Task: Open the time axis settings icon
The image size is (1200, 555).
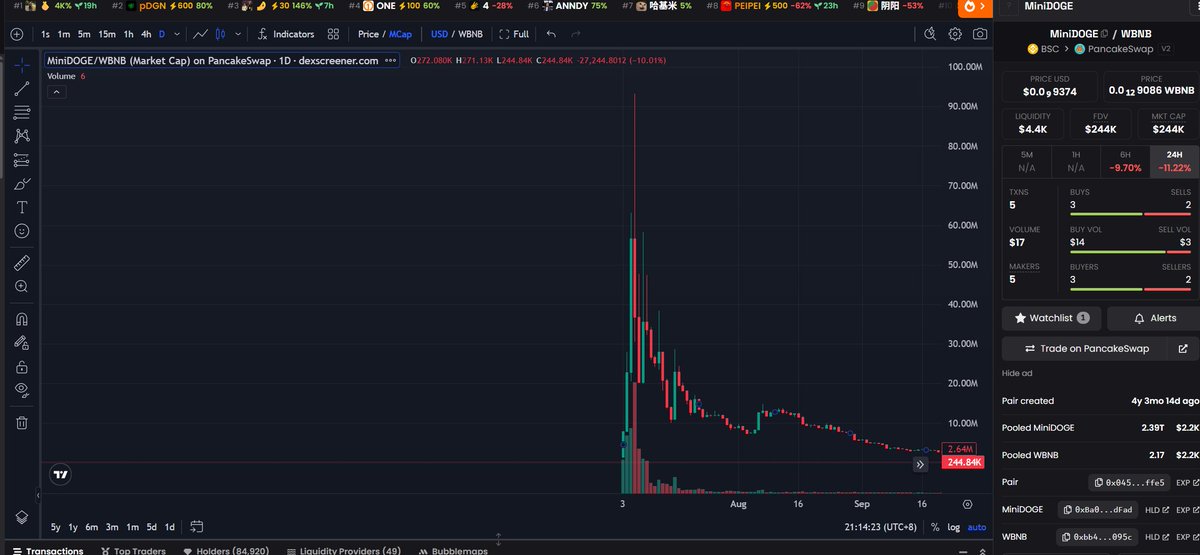Action: pyautogui.click(x=967, y=504)
